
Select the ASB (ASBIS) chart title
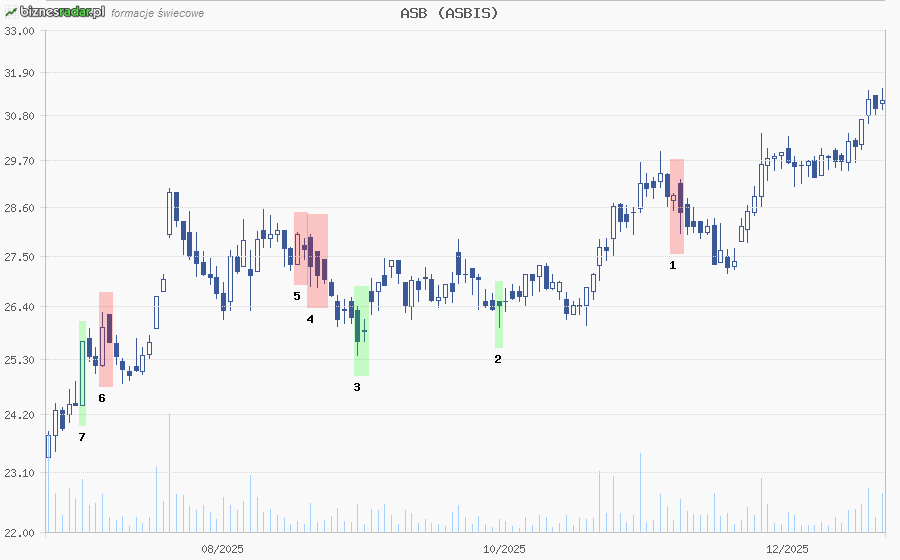[x=449, y=13]
